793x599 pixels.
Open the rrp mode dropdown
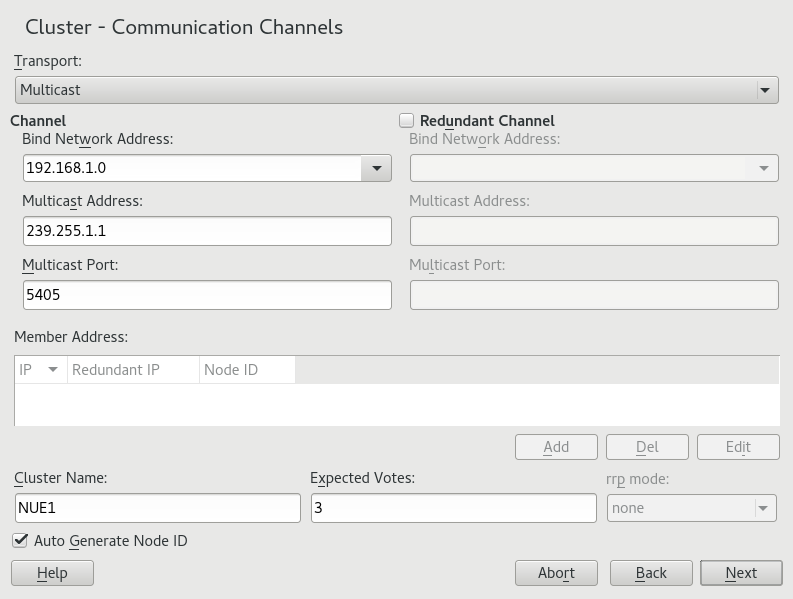(x=692, y=508)
